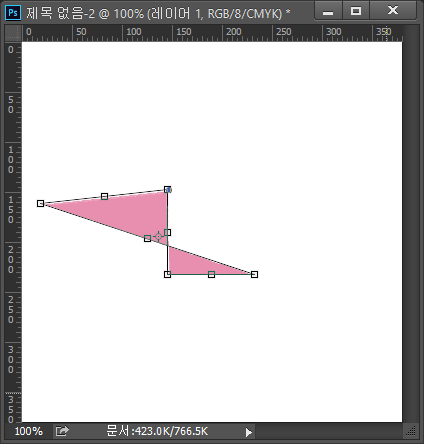Click the far right corner transform handle
Viewport: 424px width, 444px height.
point(254,274)
